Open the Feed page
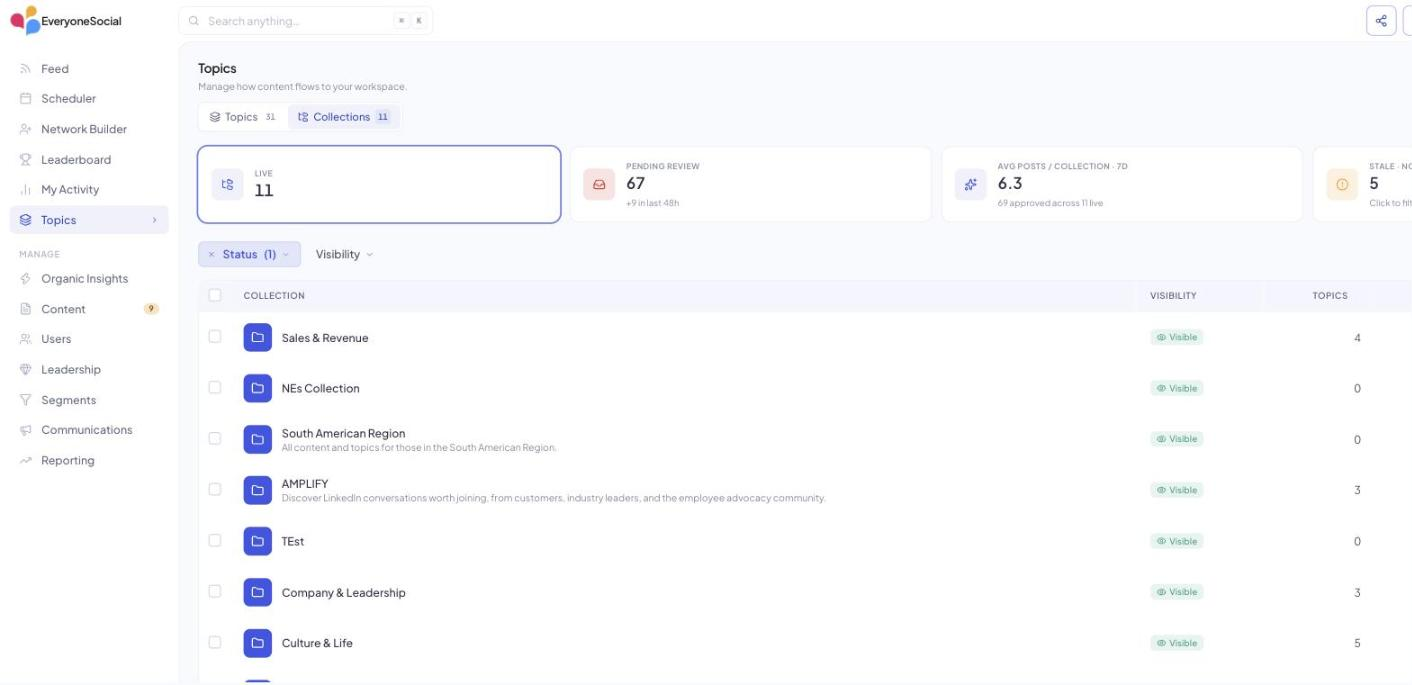Viewport: 1412px width, 685px height. (x=55, y=69)
